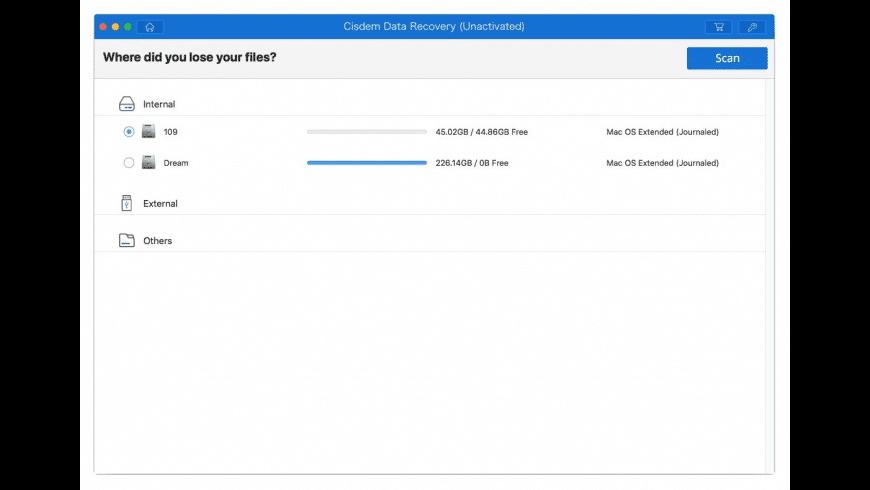Click the Dream row's Mac OS Extended label

pos(662,163)
